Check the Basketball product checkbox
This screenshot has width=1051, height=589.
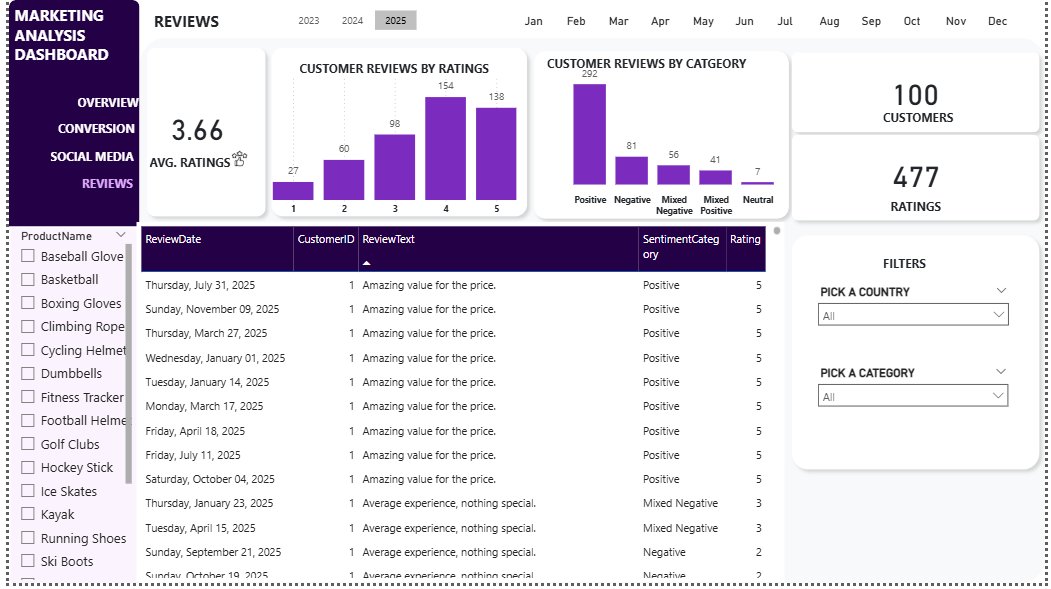(26, 280)
